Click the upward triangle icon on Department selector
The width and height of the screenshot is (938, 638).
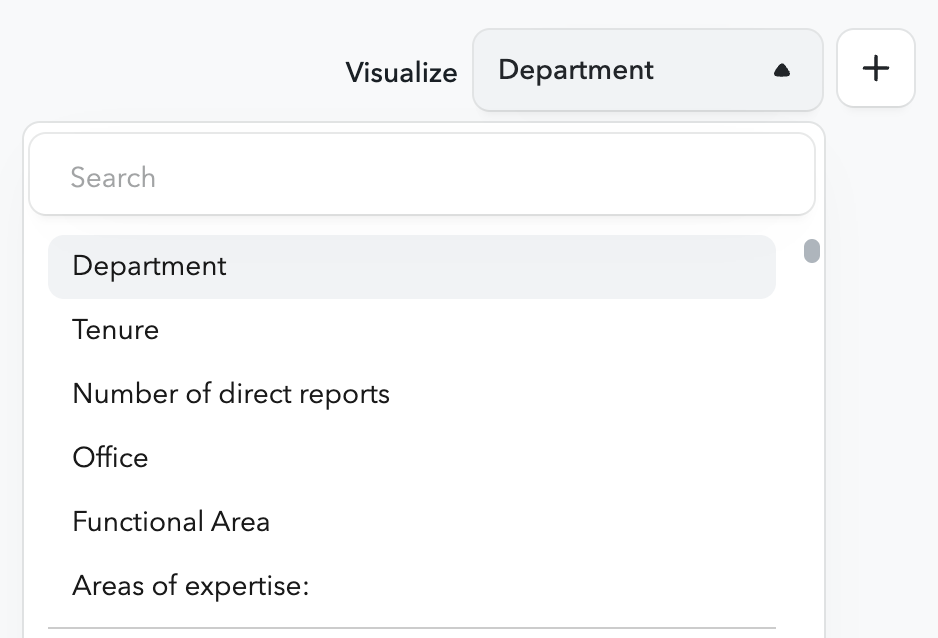(x=784, y=70)
